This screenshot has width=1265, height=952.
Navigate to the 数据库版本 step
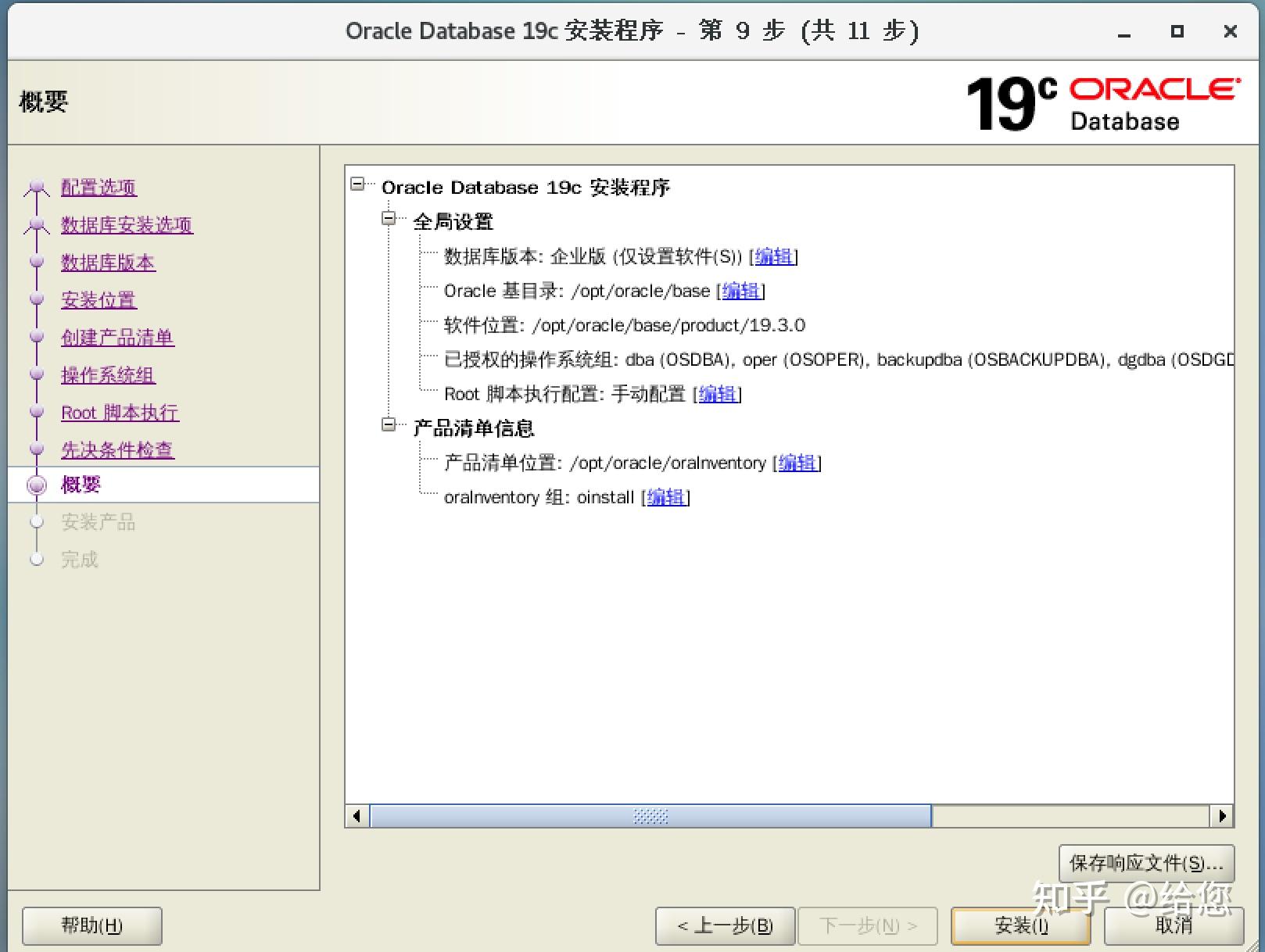click(108, 263)
